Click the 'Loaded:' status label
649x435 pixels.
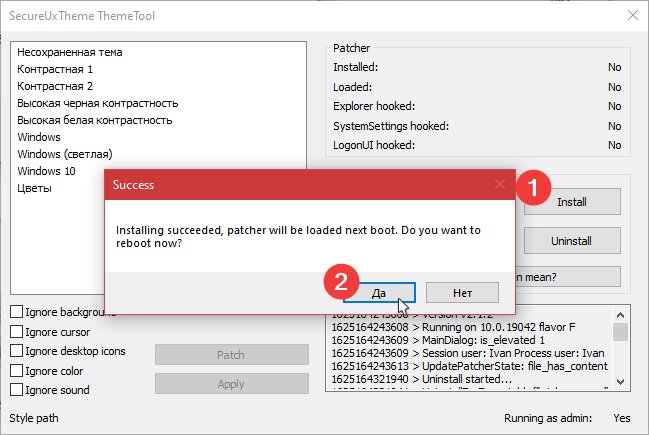pos(352,87)
